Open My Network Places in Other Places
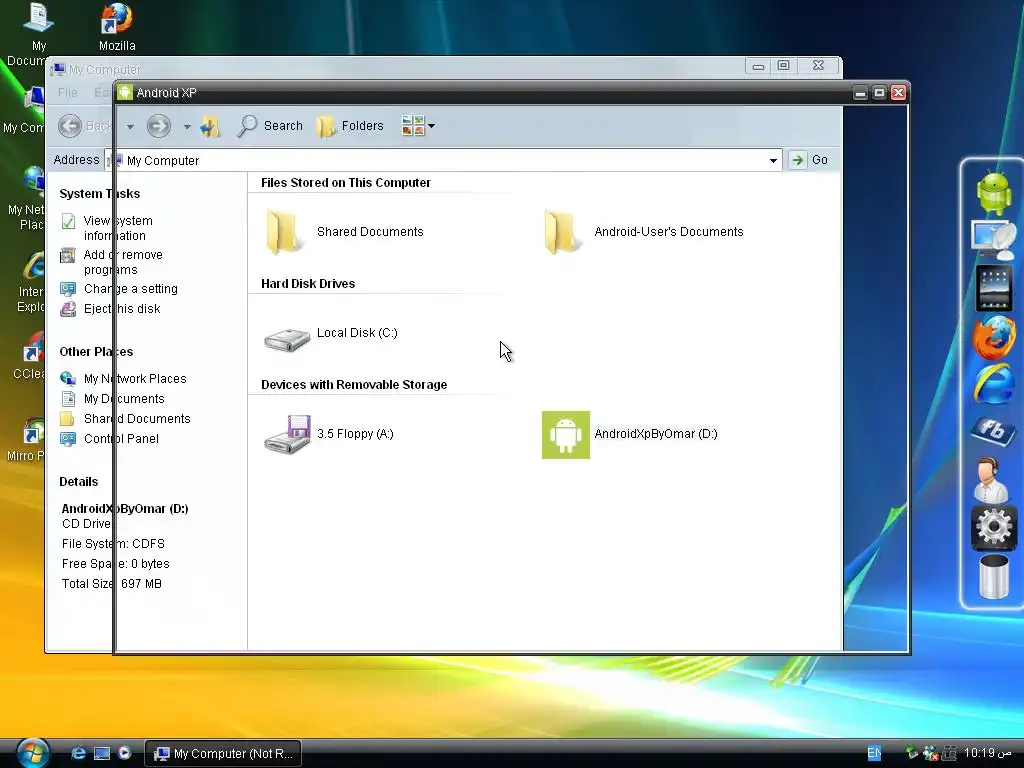This screenshot has width=1024, height=768. point(135,379)
